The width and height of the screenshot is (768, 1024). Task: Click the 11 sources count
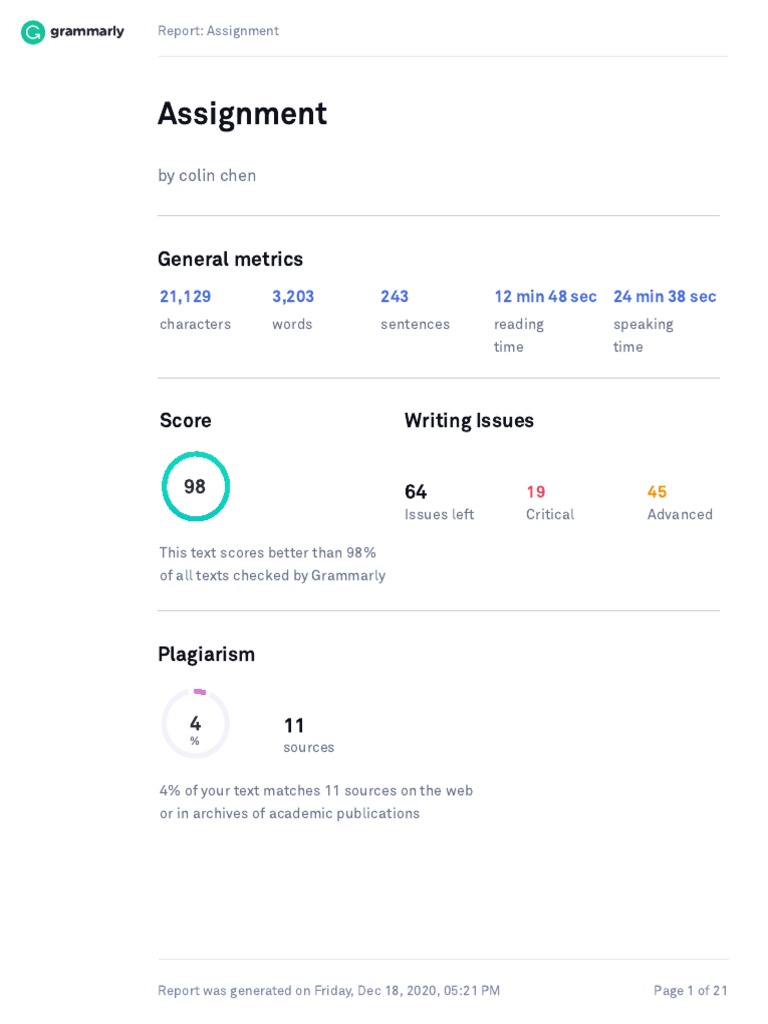(294, 726)
